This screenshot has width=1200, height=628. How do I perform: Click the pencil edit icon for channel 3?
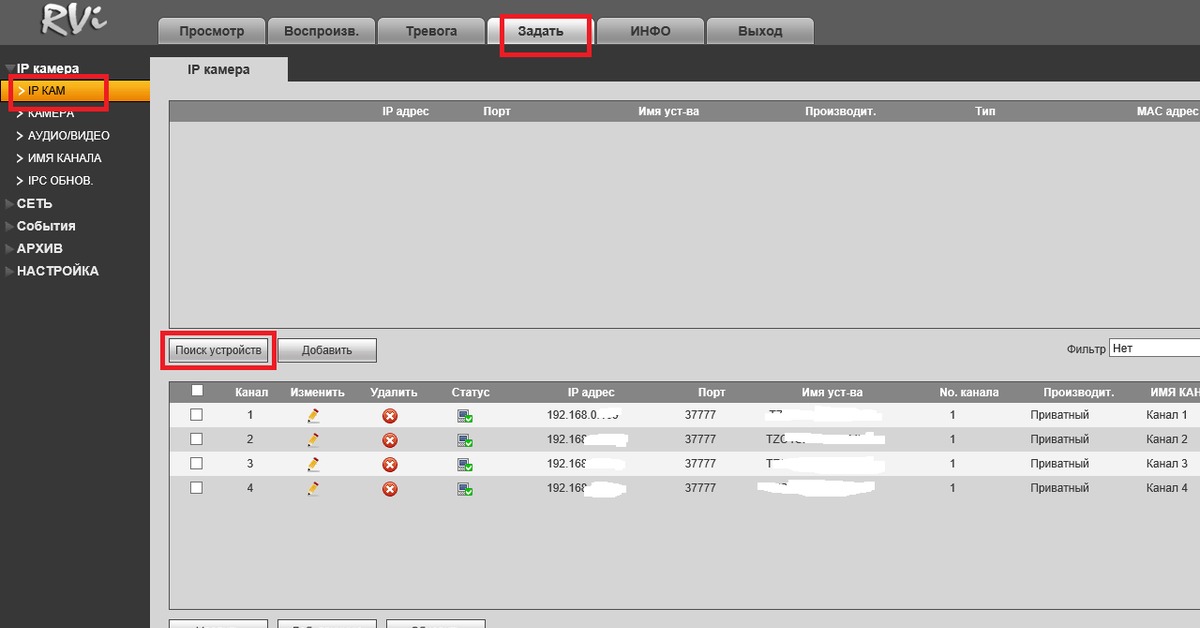(313, 464)
